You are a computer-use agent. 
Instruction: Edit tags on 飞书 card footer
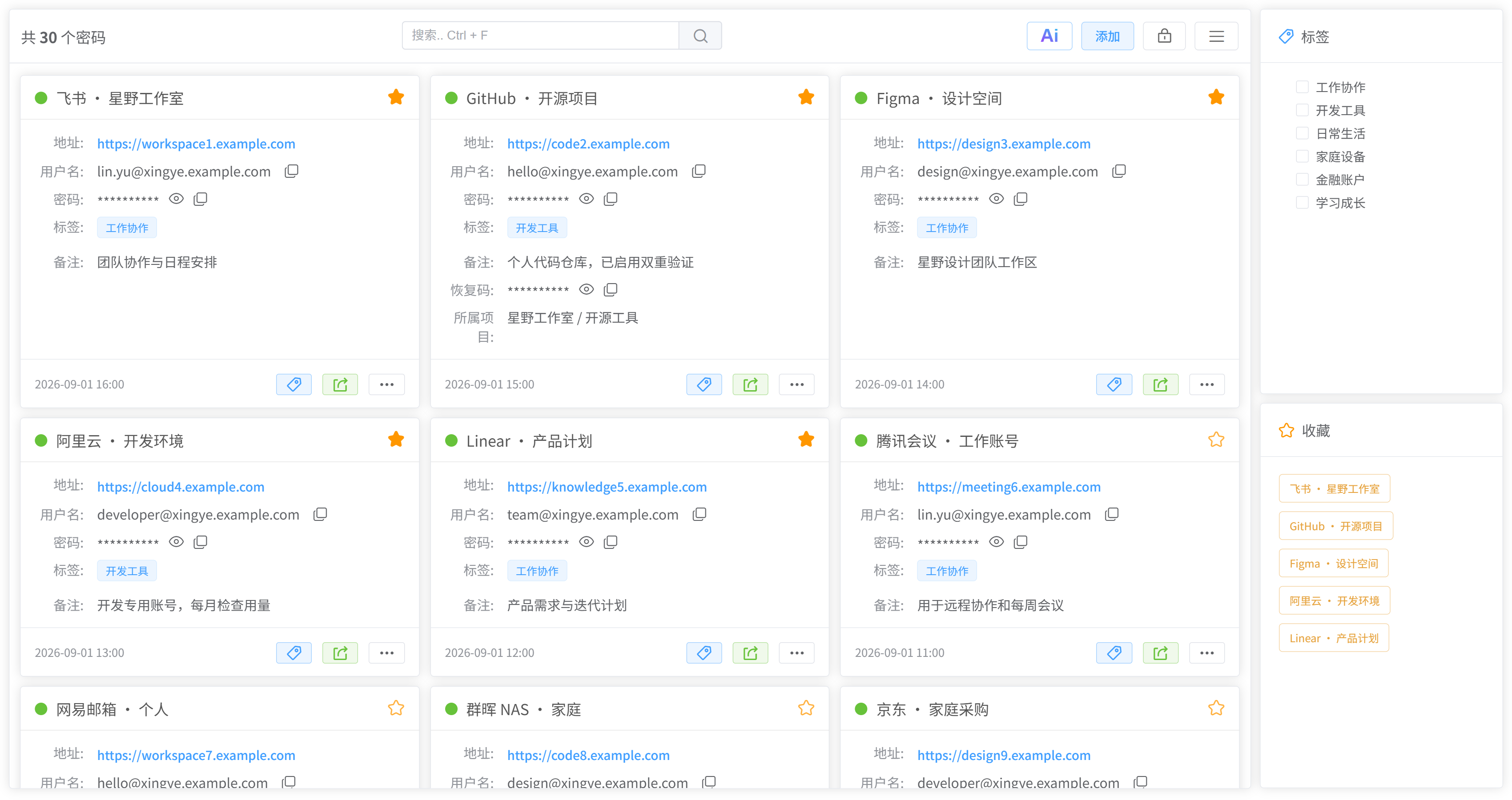point(294,384)
